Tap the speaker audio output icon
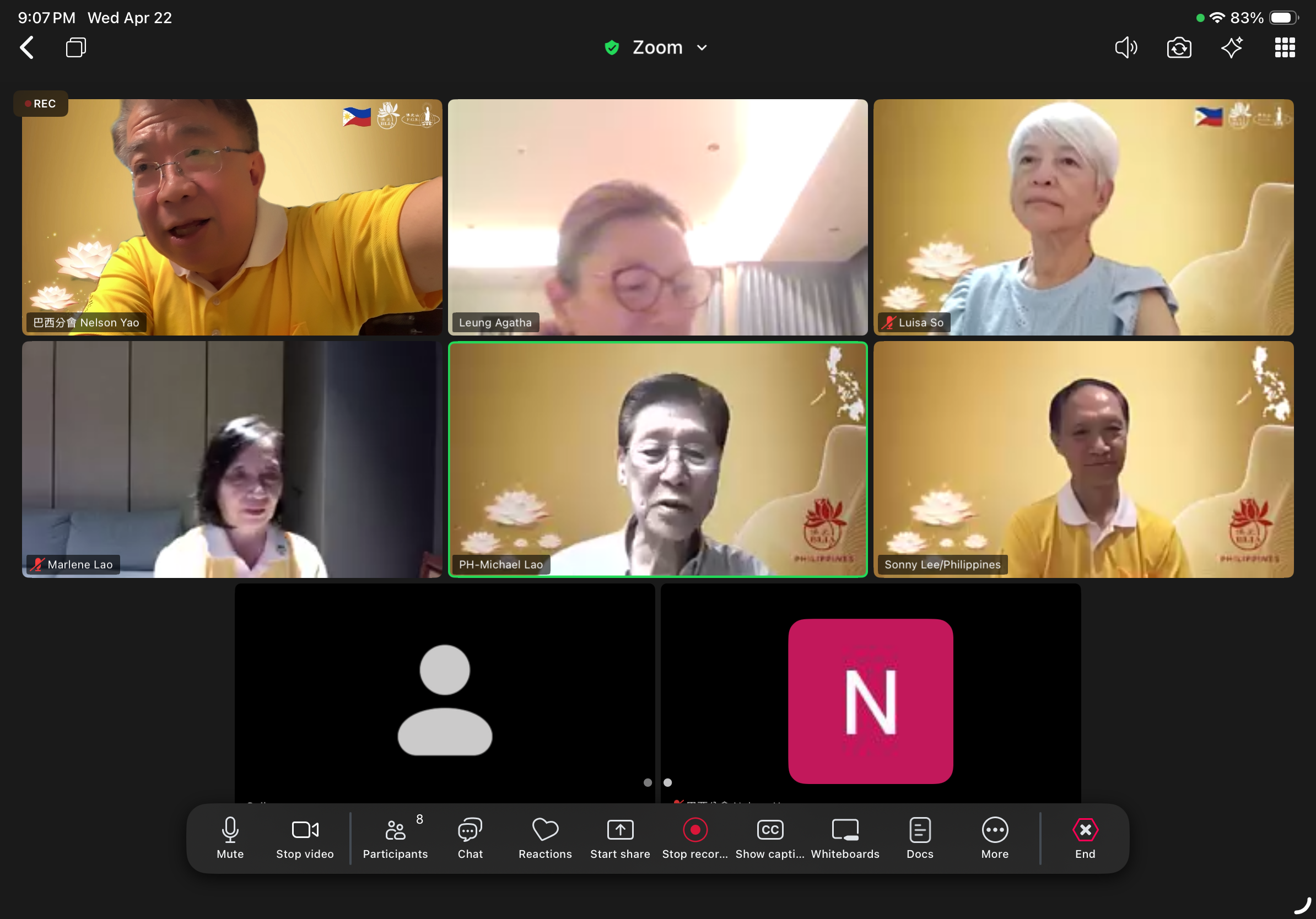 click(x=1126, y=47)
